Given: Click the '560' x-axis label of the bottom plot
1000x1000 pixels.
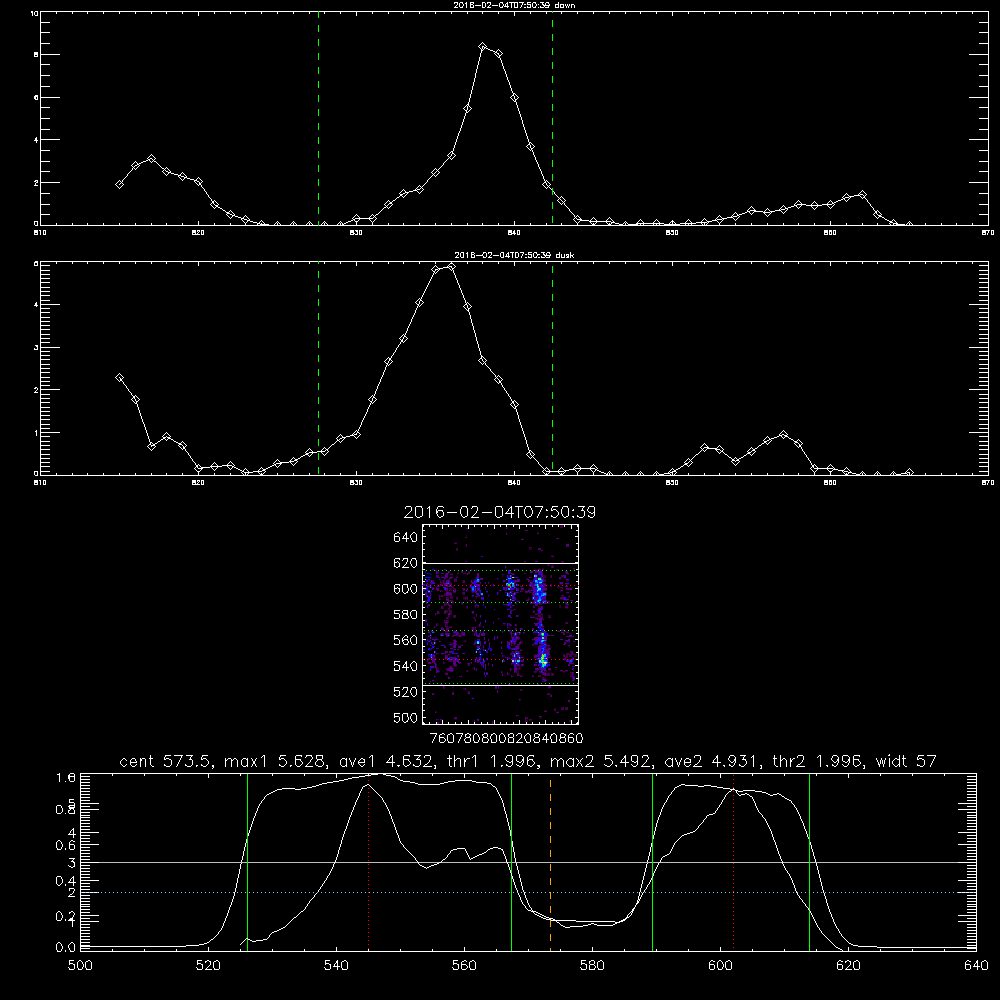Looking at the screenshot, I should [464, 966].
